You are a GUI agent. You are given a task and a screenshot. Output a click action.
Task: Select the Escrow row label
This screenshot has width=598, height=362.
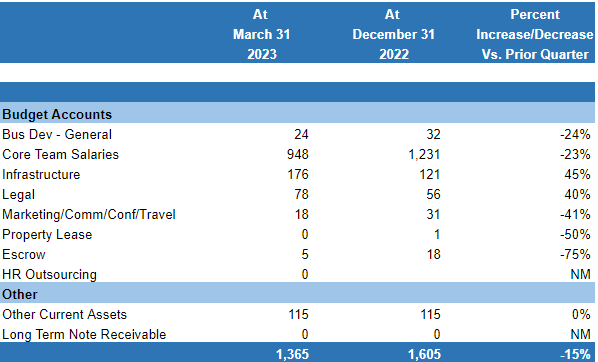24,254
